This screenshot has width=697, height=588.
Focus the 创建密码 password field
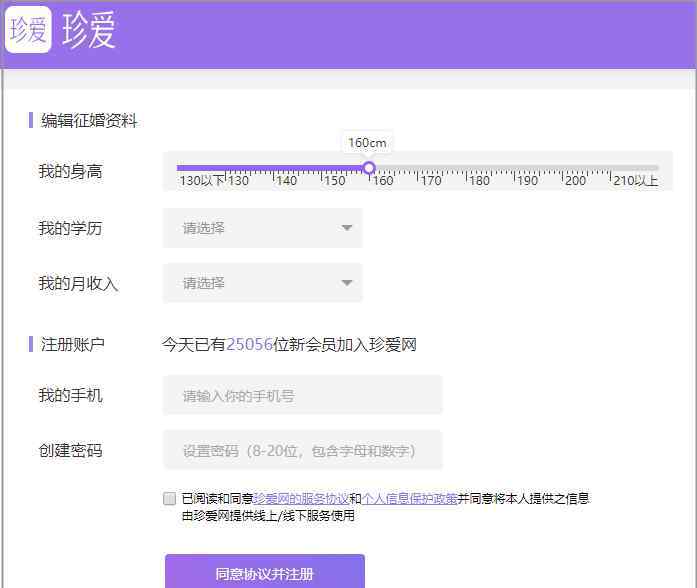[x=303, y=450]
